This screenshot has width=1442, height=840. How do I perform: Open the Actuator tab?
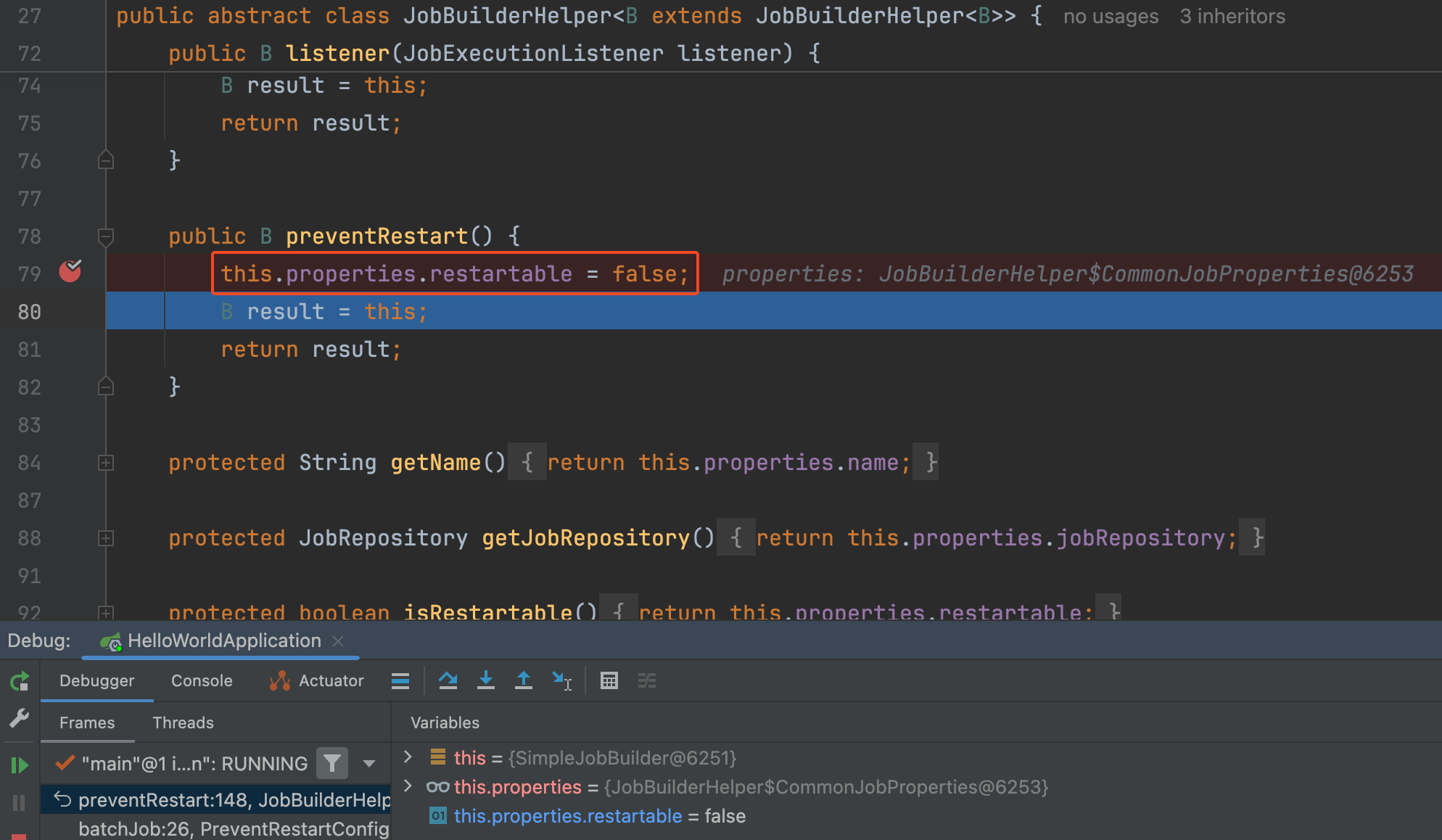(x=316, y=680)
